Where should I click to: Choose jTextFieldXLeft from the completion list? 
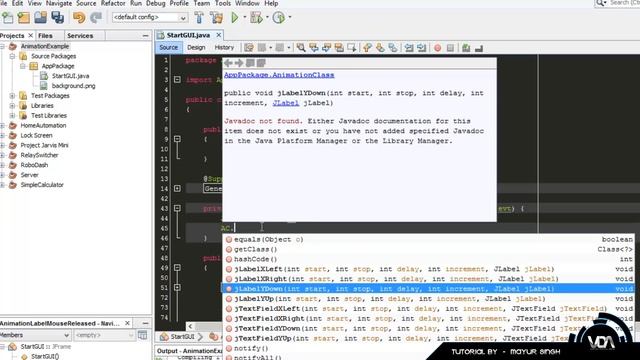tap(428, 309)
